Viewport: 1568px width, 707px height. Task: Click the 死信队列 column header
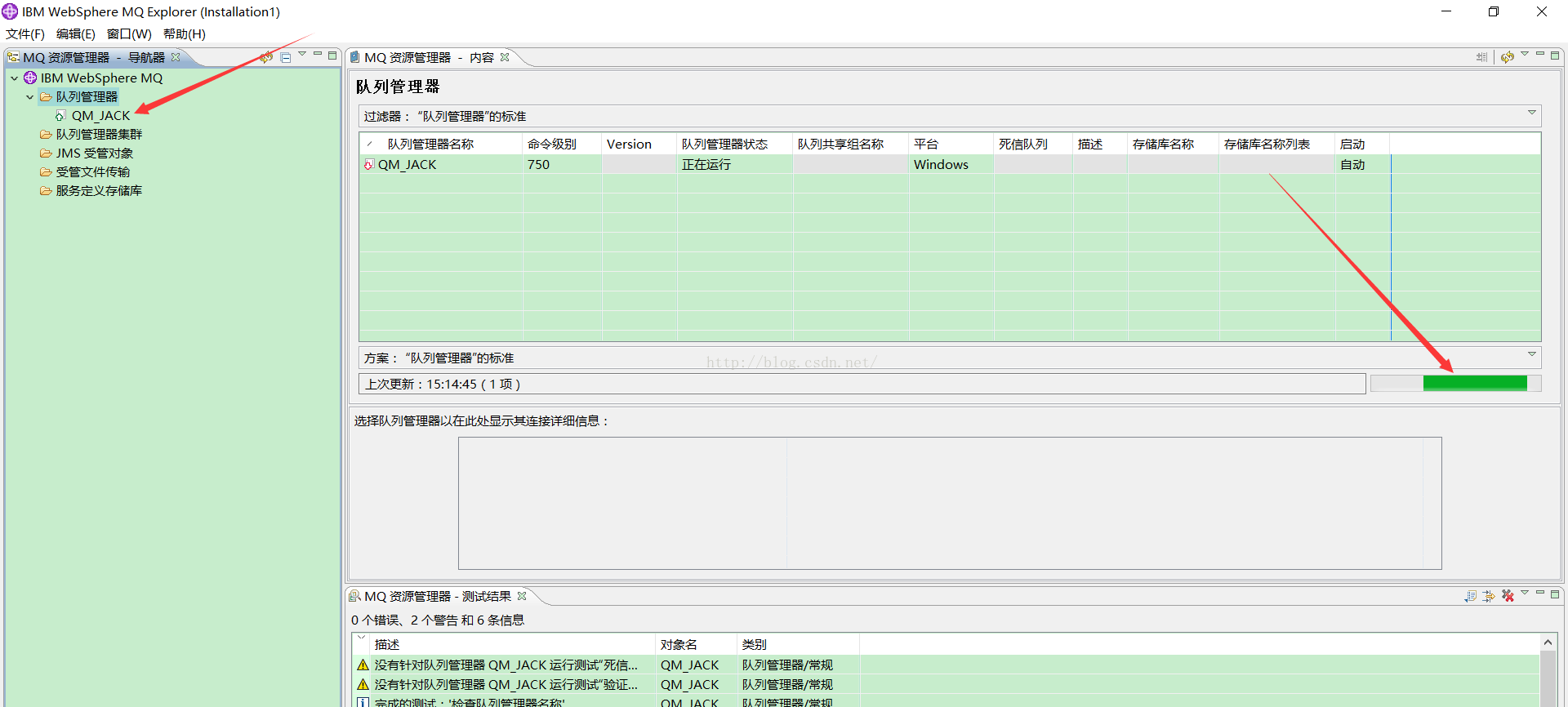coord(1033,144)
